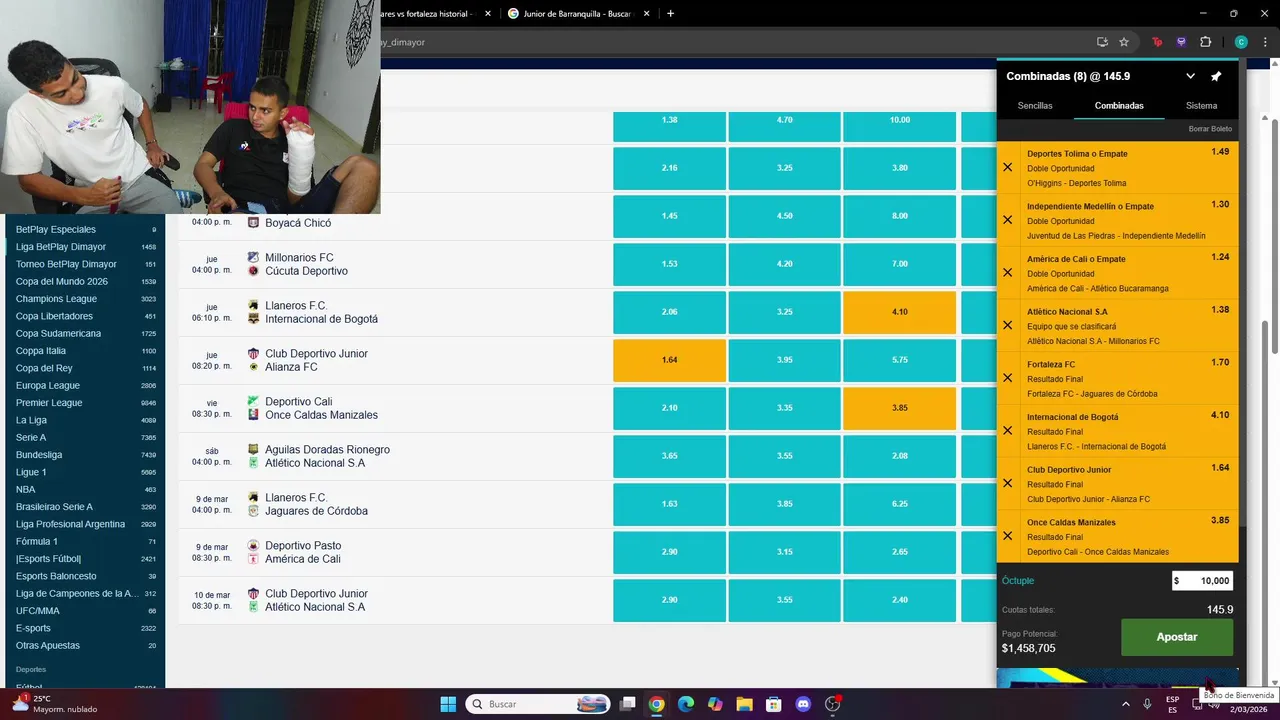Image resolution: width=1280 pixels, height=720 pixels.
Task: Pick Deportivo Pasto win odds 2.90
Action: point(669,552)
